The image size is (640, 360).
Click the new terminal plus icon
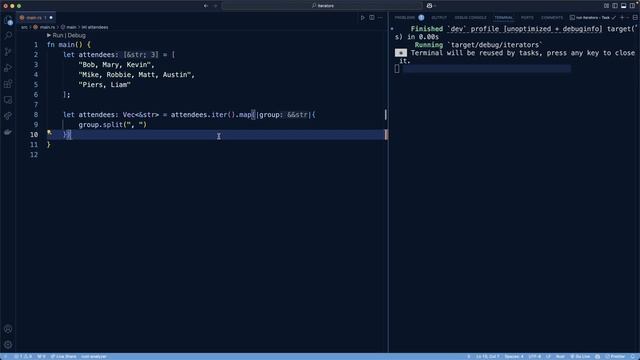pos(622,18)
